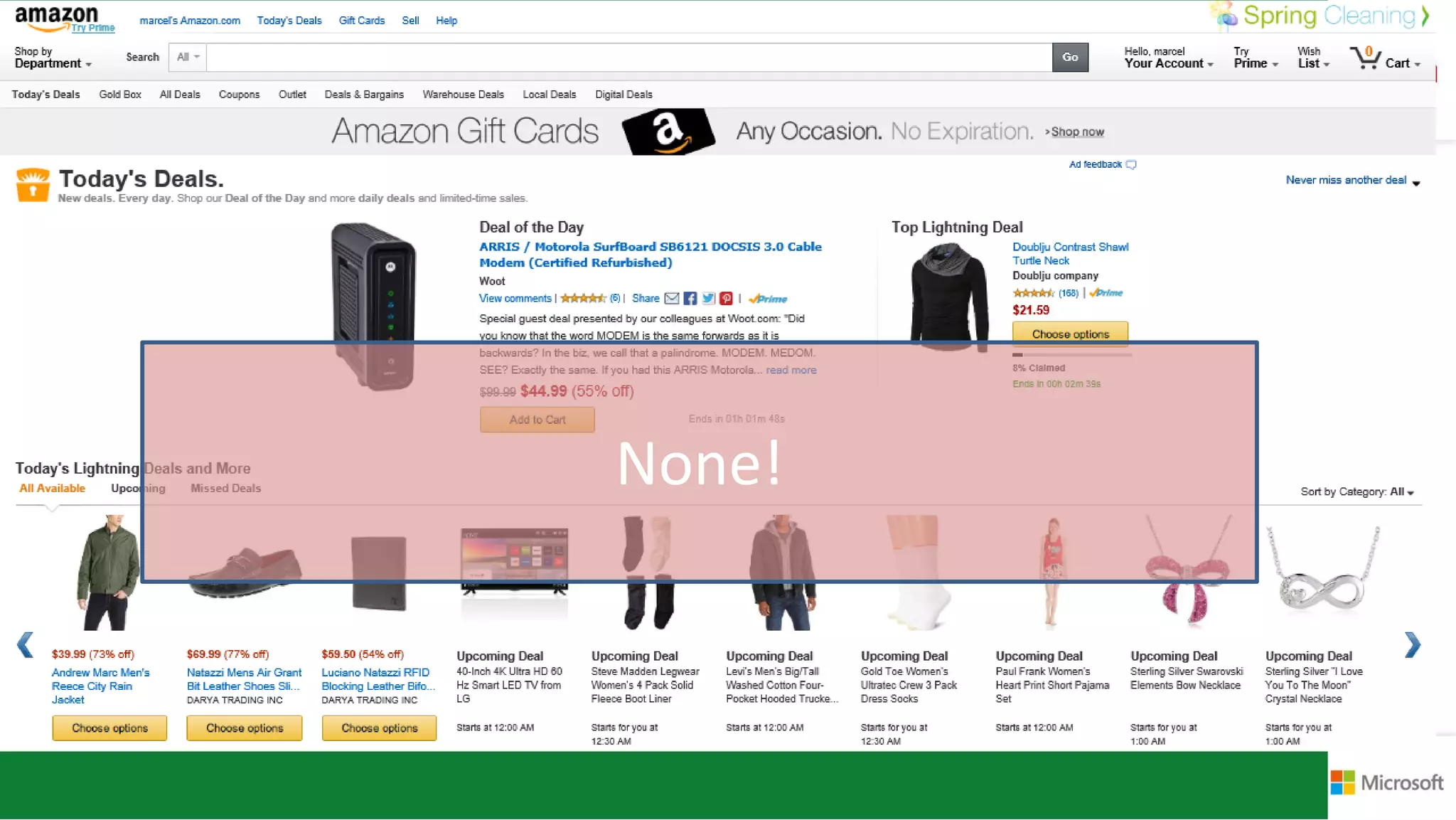Click the Go search button

pos(1070,57)
